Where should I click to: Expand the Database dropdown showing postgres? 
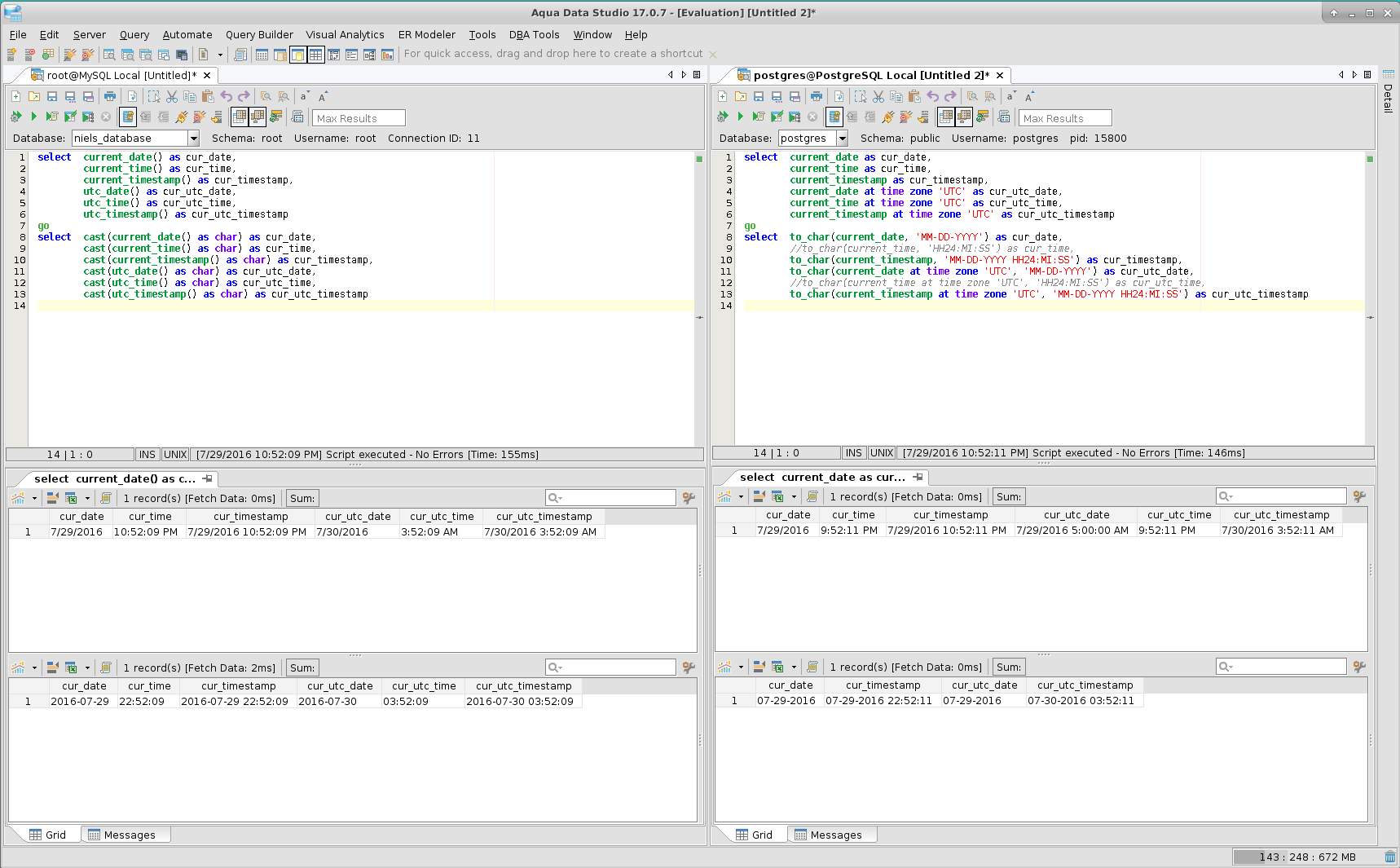[x=843, y=139]
